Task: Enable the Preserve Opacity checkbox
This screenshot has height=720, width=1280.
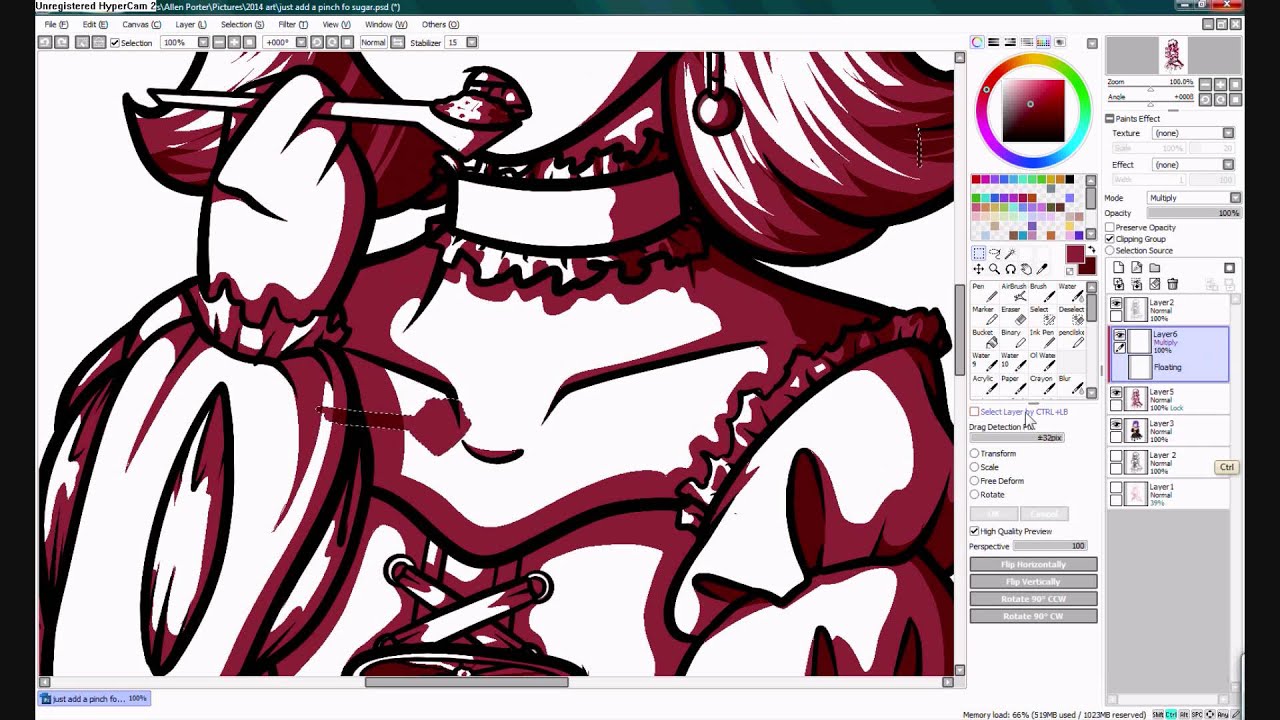Action: [1109, 228]
